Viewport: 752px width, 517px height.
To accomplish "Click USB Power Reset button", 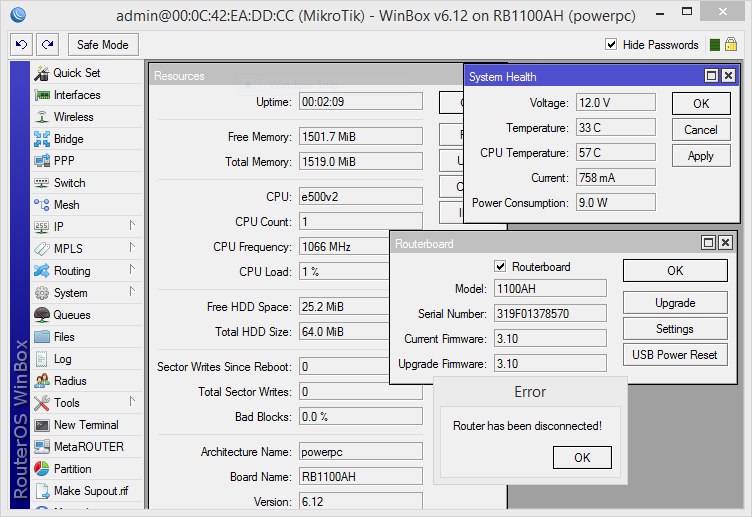I will point(675,355).
